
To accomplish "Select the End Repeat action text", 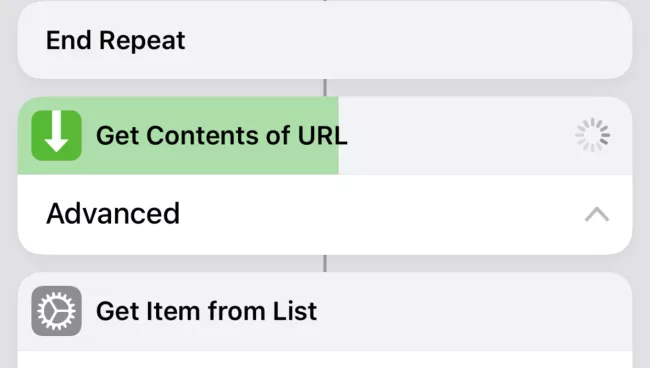I will (x=116, y=41).
